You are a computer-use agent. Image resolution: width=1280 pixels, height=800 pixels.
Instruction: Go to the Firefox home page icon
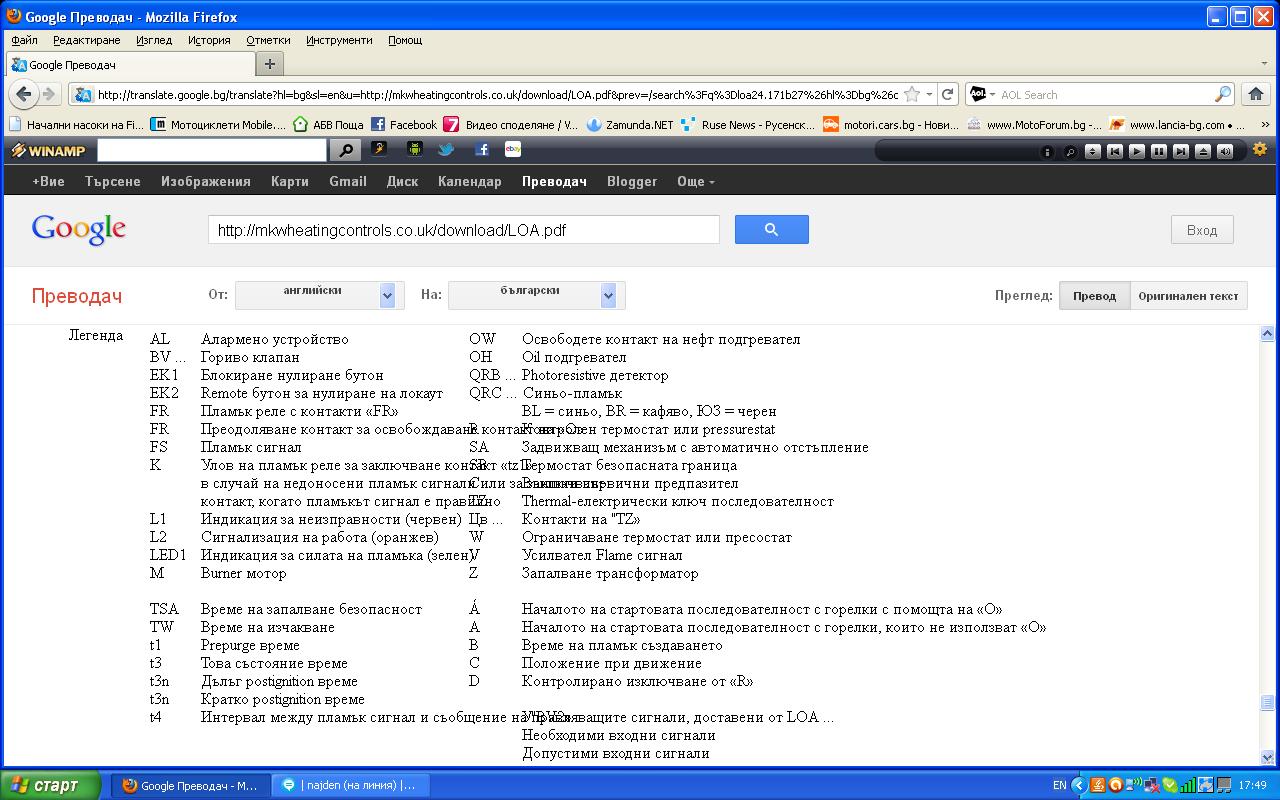click(1256, 94)
